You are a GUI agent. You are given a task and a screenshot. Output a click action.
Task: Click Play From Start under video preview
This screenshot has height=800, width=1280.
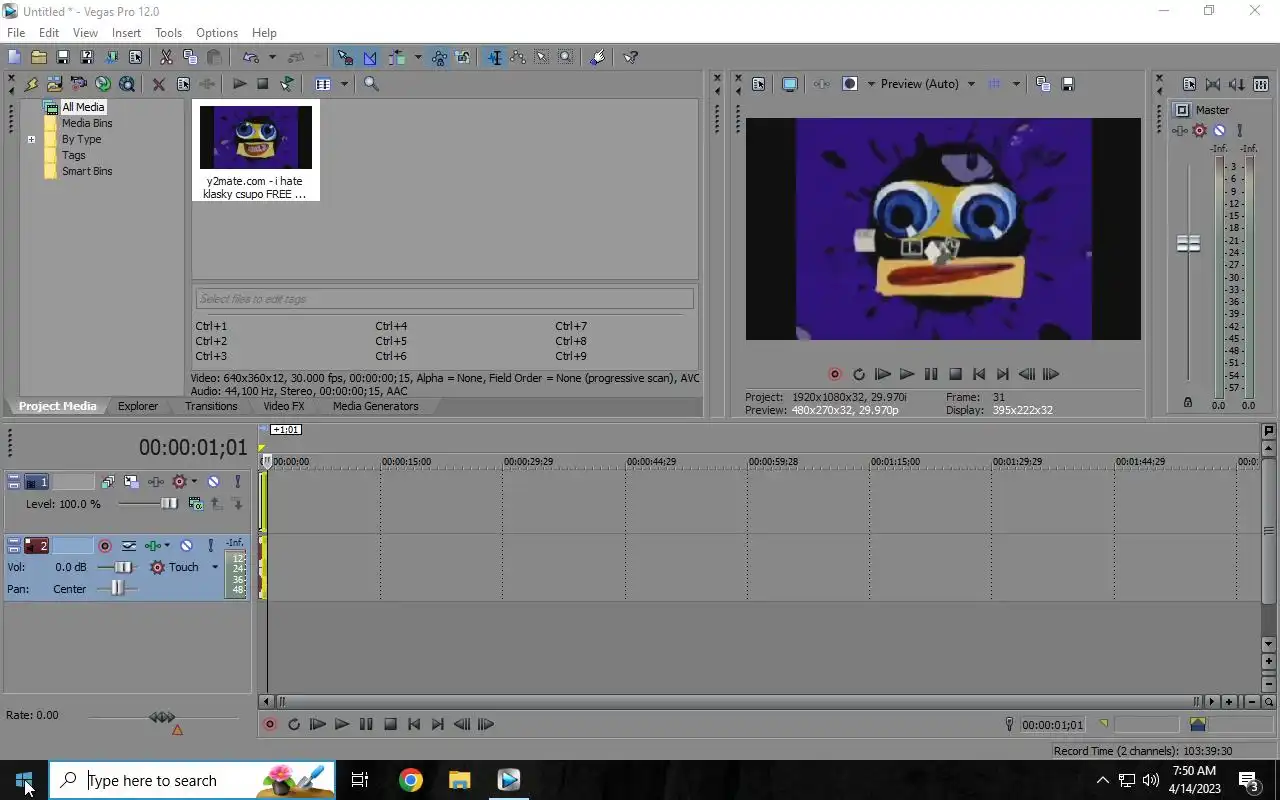[x=883, y=374]
